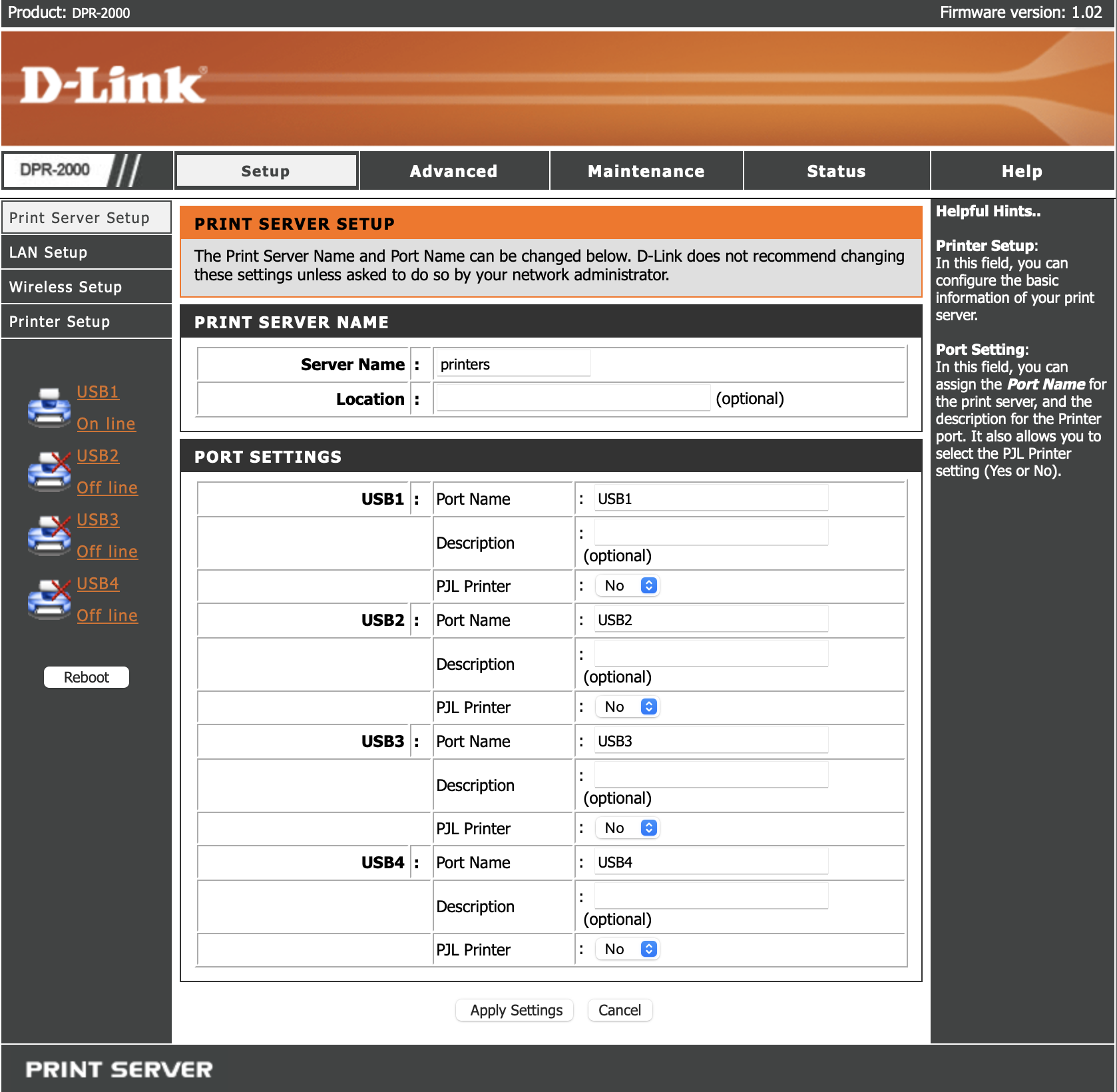Focus the USB3 Port Name field
1117x1092 pixels.
point(711,740)
